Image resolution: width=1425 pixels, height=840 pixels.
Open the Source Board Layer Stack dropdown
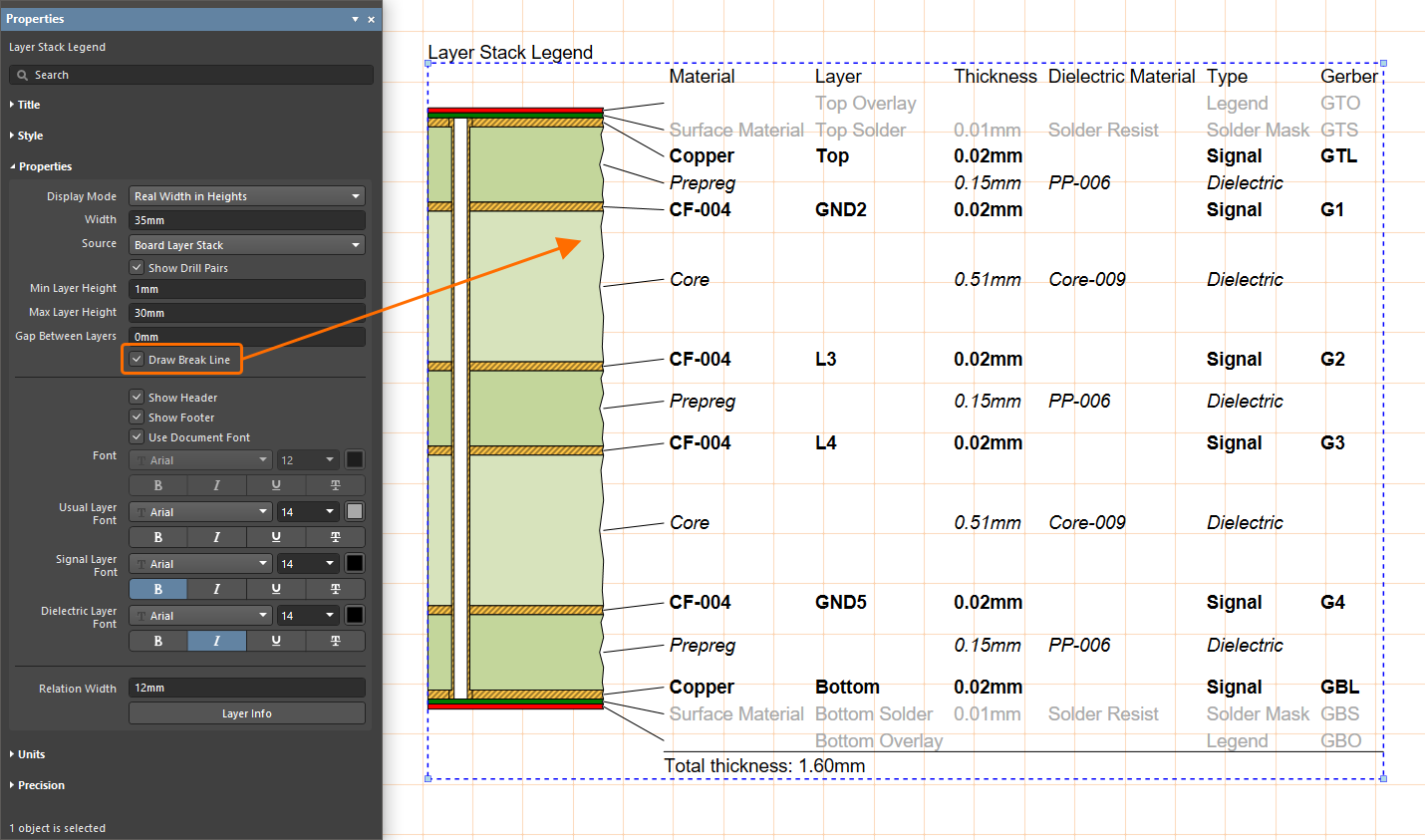tap(247, 245)
